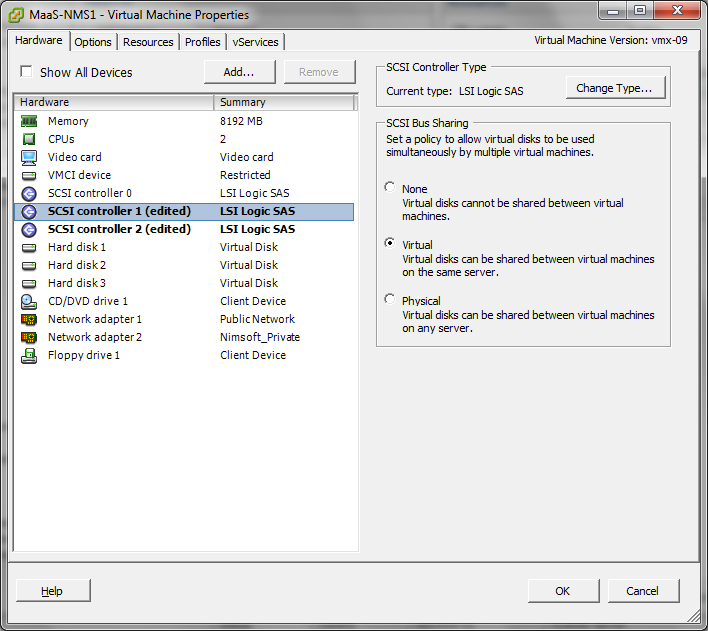
Task: Click the SCSI controller 1 icon
Action: click(x=29, y=211)
